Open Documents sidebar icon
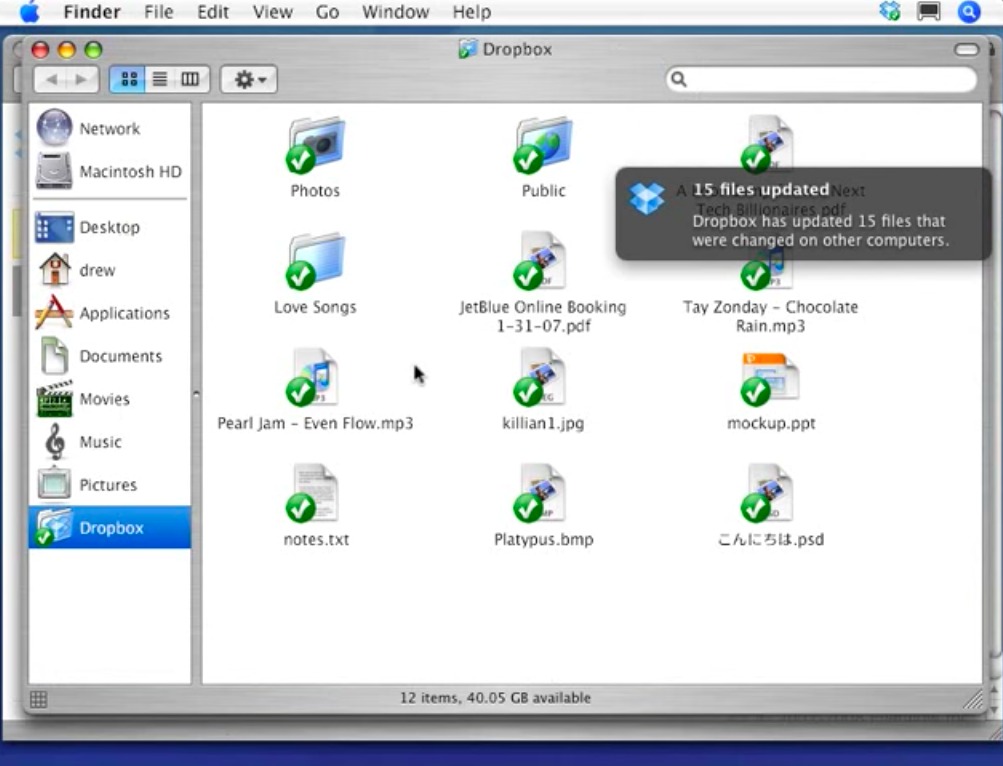1003x766 pixels. click(x=54, y=355)
